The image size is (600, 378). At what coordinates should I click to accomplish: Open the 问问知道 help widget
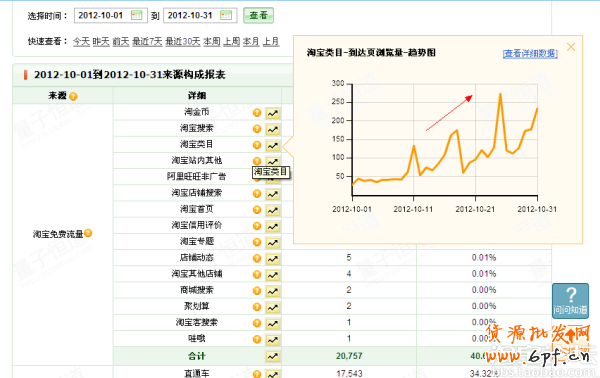coord(570,301)
